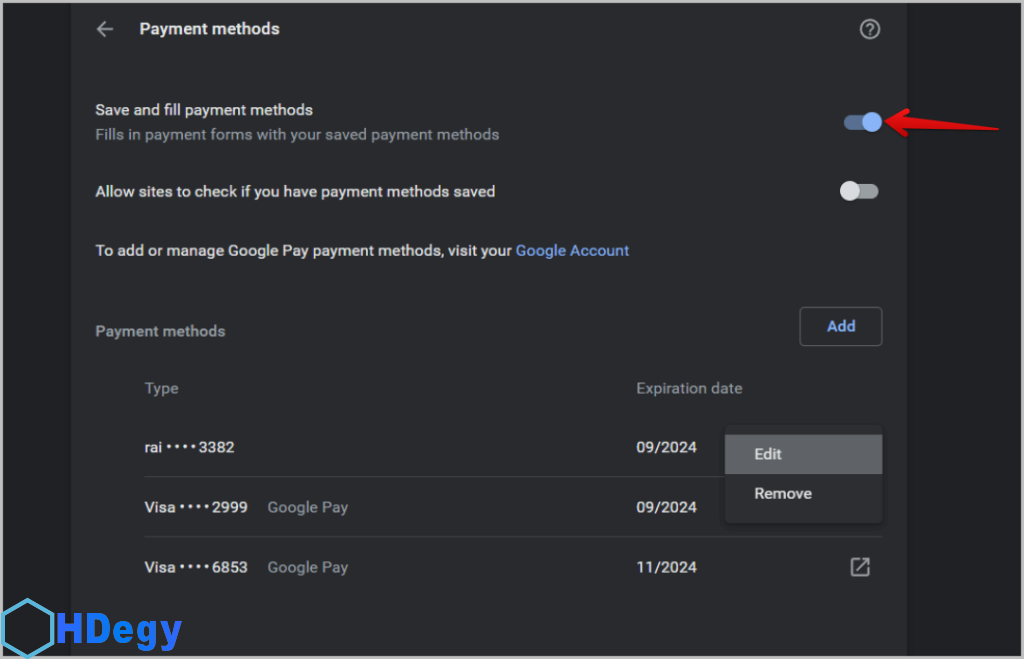
Task: Click Google Pay label beside Visa 6853
Action: coord(308,567)
